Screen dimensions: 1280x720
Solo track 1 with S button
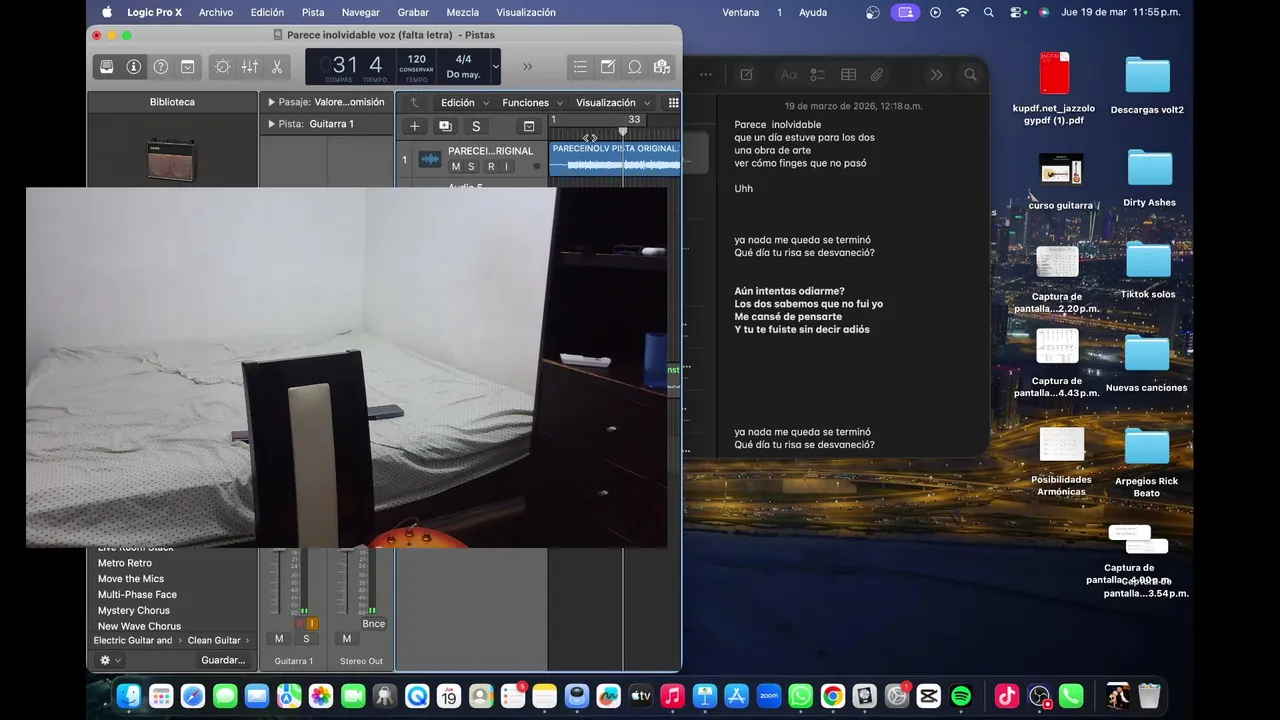471,167
